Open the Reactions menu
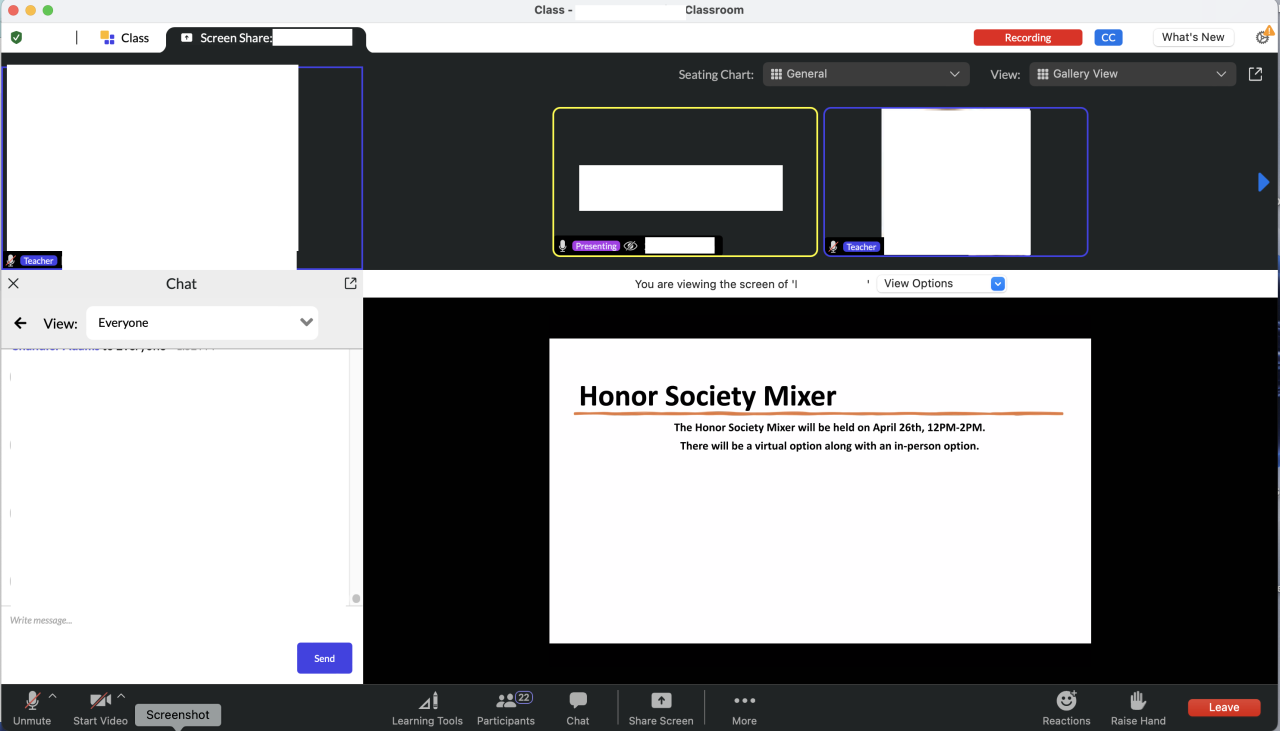The image size is (1280, 731). click(1066, 707)
